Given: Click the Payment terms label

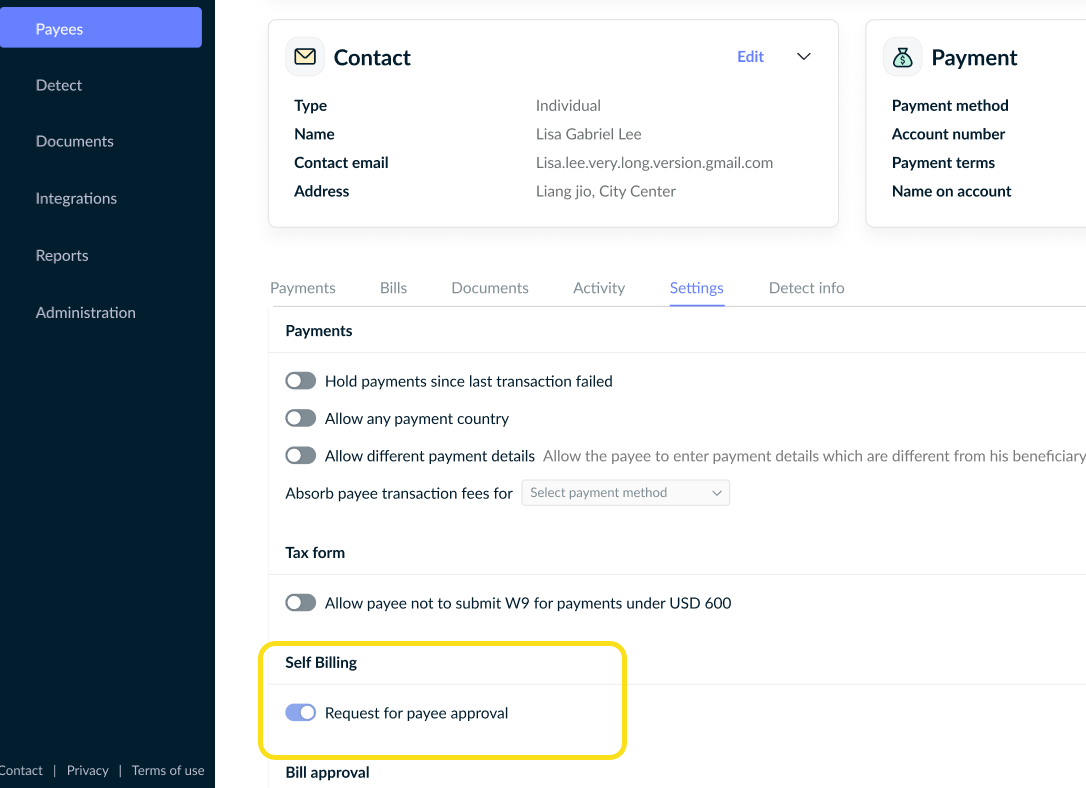Looking at the screenshot, I should click(x=943, y=163).
